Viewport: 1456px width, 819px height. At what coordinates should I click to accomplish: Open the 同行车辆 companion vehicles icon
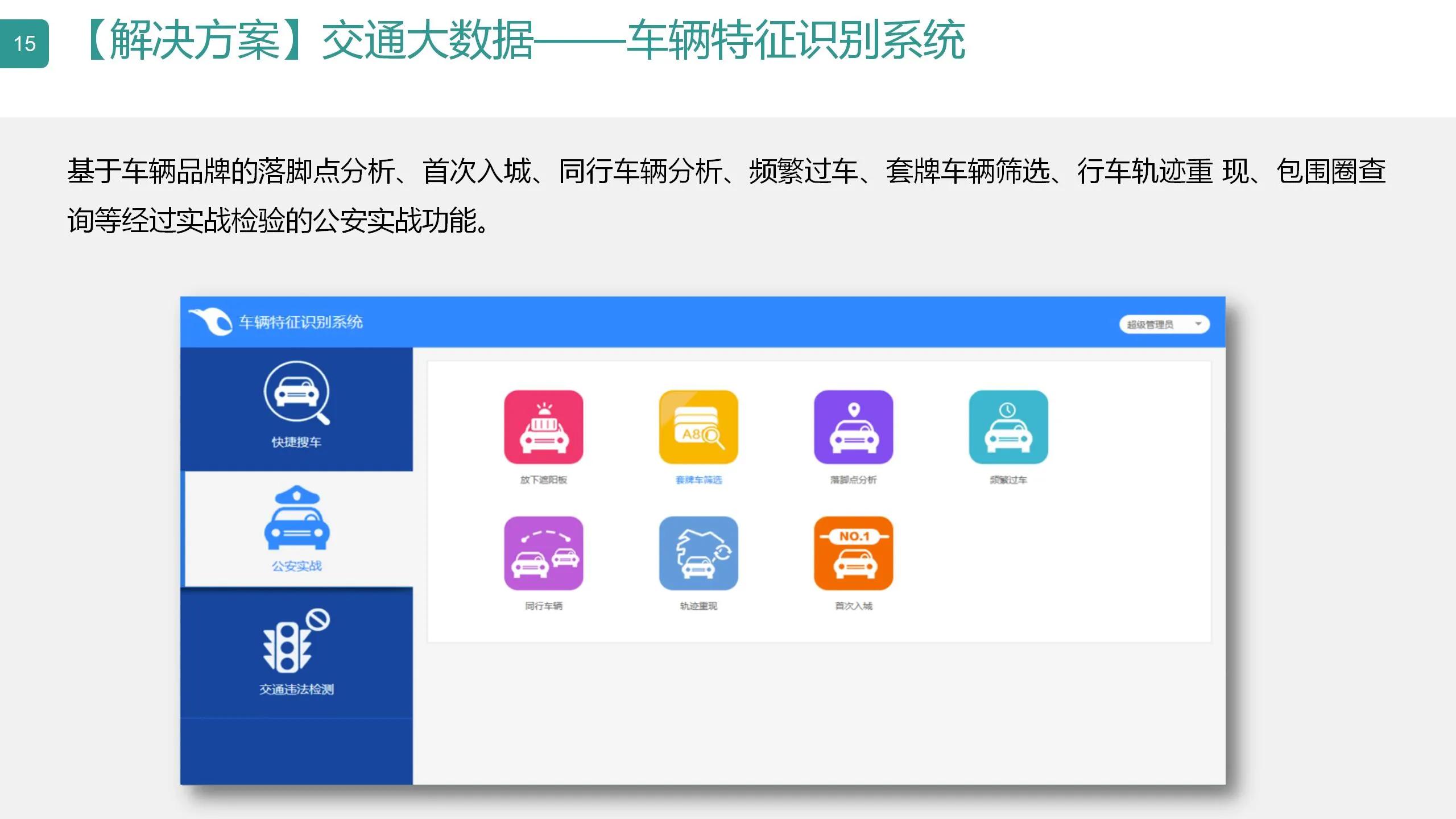(543, 555)
